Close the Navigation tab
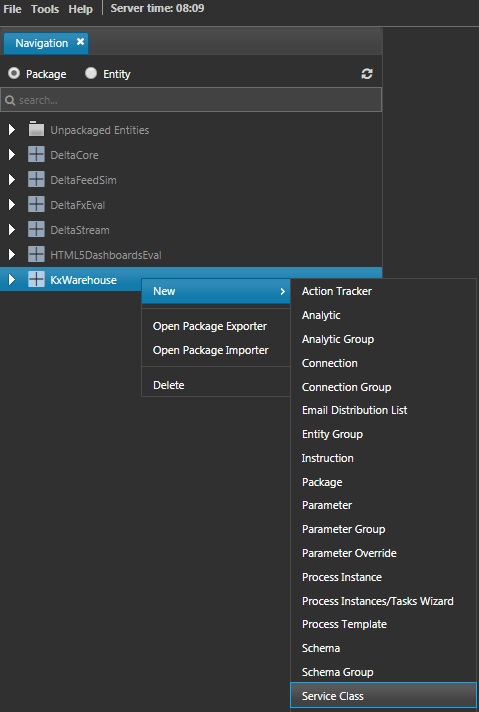This screenshot has height=712, width=479. (80, 42)
